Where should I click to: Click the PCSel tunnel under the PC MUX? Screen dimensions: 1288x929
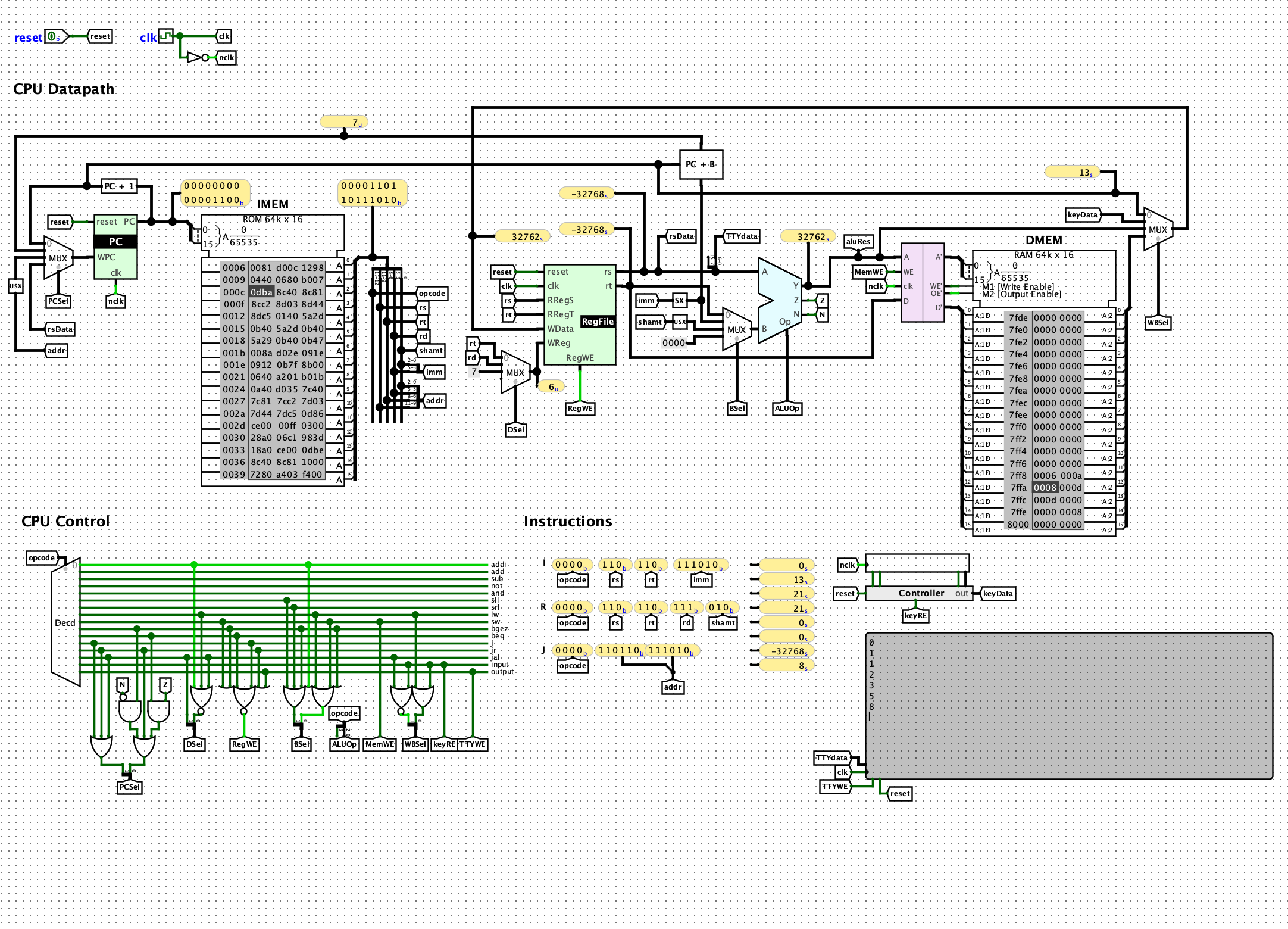tap(58, 301)
